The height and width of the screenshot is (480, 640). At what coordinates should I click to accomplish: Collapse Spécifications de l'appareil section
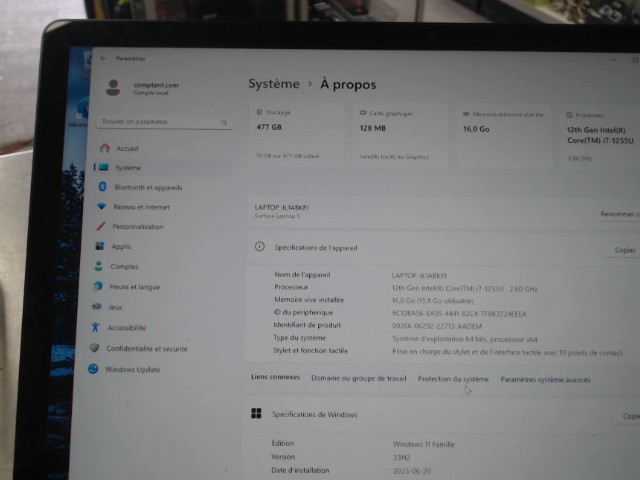click(443, 248)
